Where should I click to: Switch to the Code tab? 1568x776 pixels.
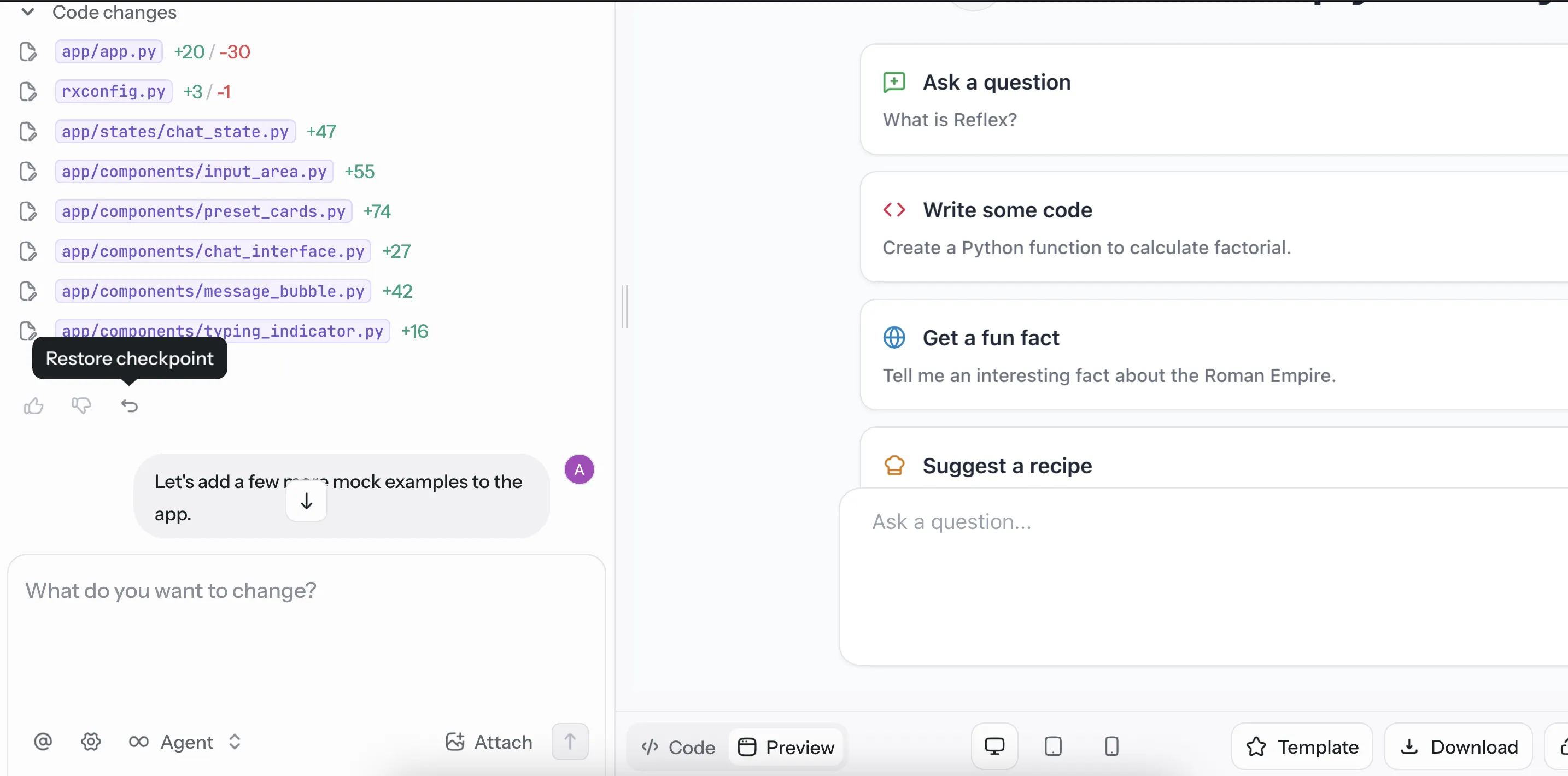[678, 748]
